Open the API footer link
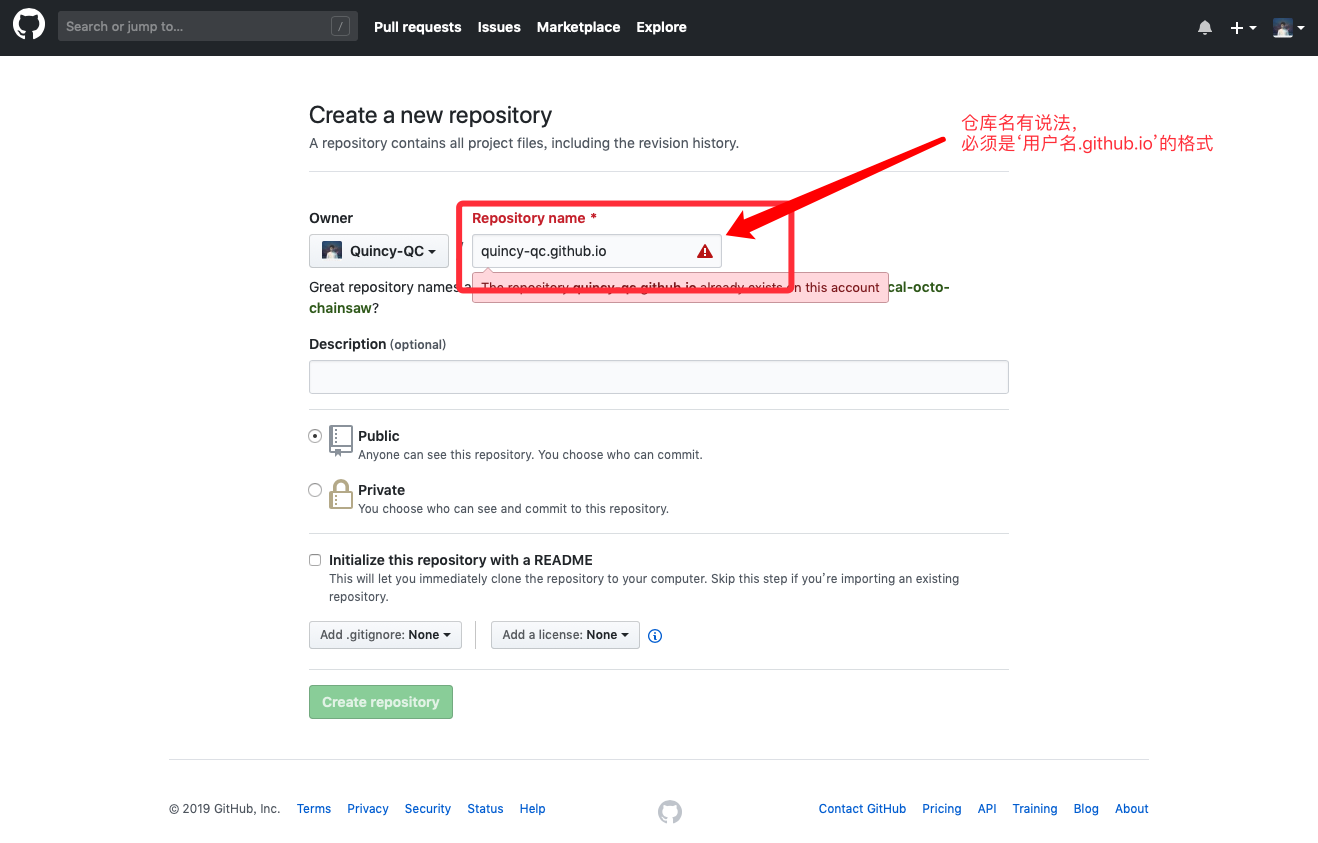1318x843 pixels. (x=987, y=809)
